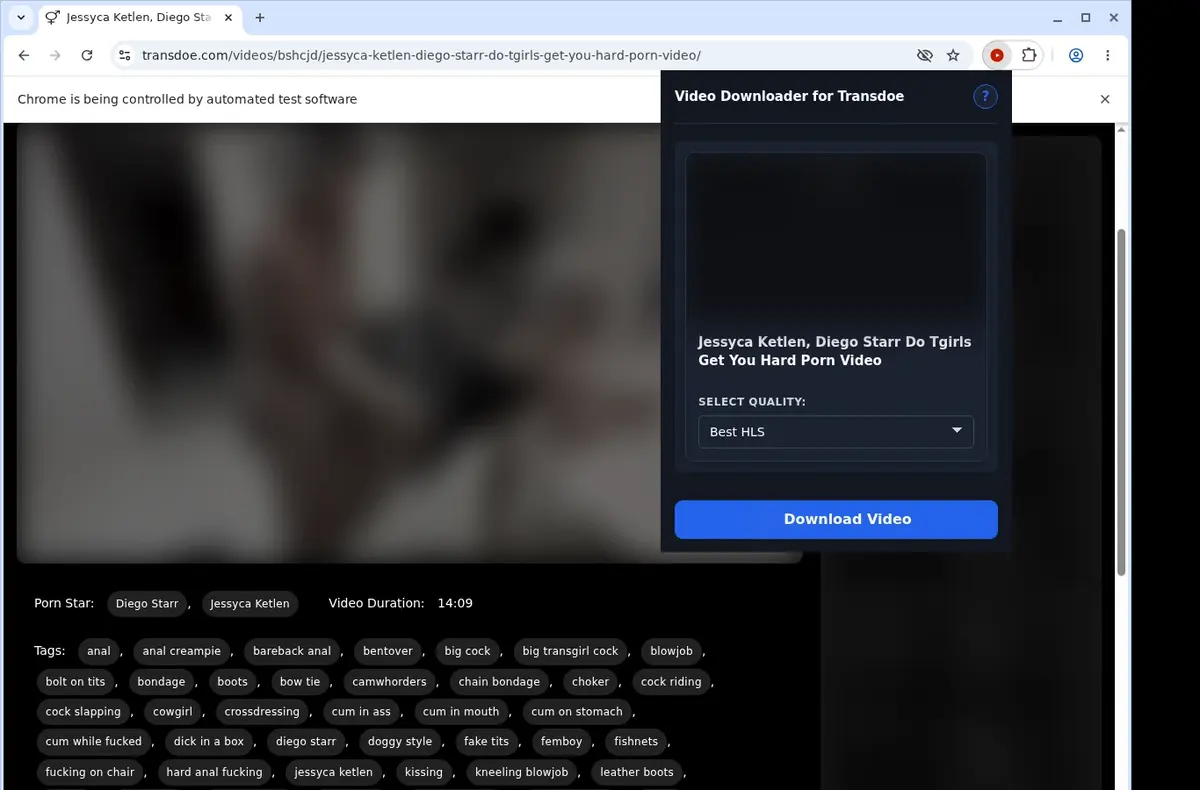1200x790 pixels.
Task: Click the choker tag
Action: point(590,682)
